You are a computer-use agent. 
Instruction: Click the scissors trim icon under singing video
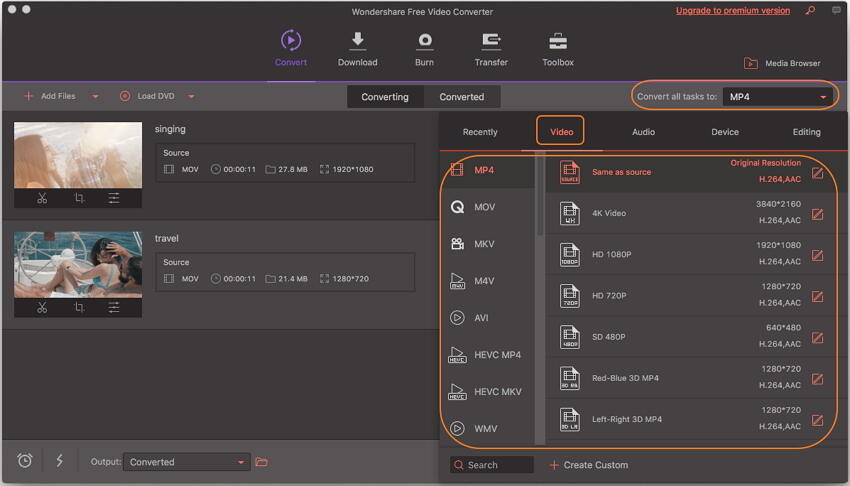point(42,198)
